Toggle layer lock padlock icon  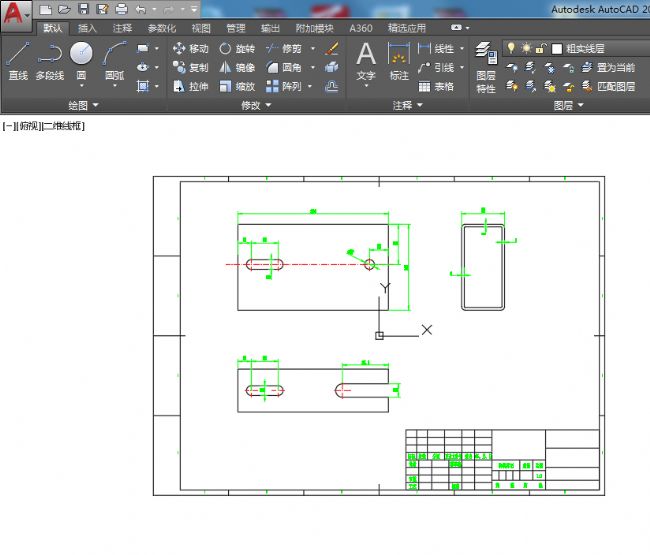click(540, 48)
